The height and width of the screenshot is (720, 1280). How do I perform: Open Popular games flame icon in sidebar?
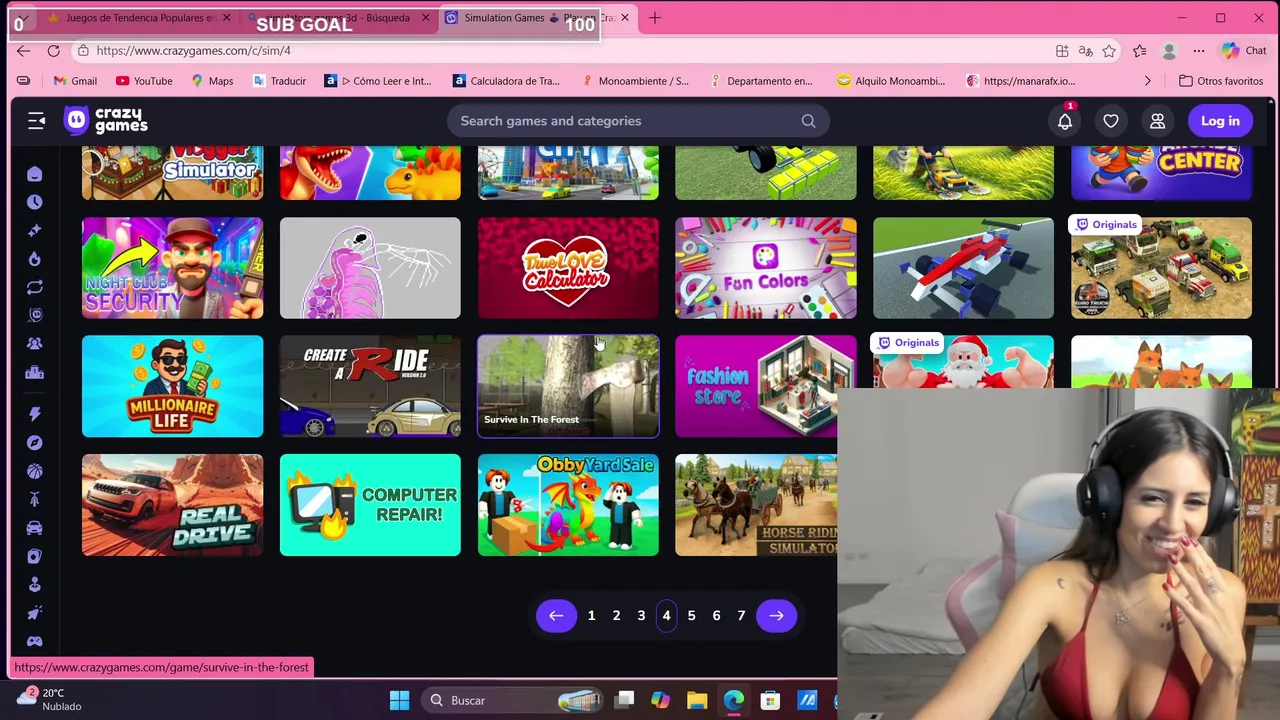35,258
